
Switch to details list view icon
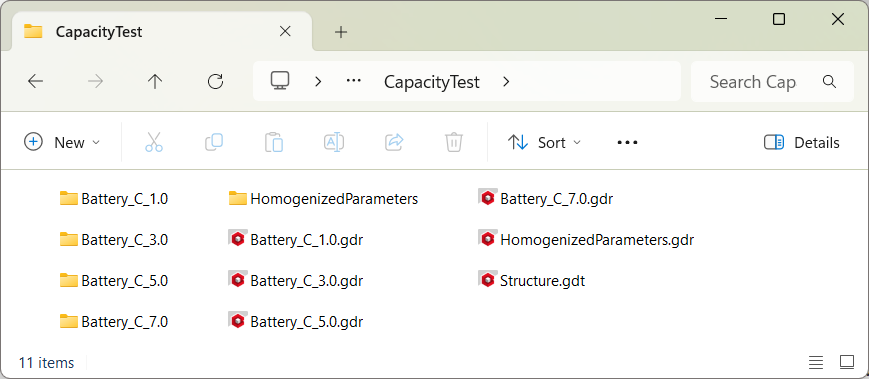coord(816,363)
